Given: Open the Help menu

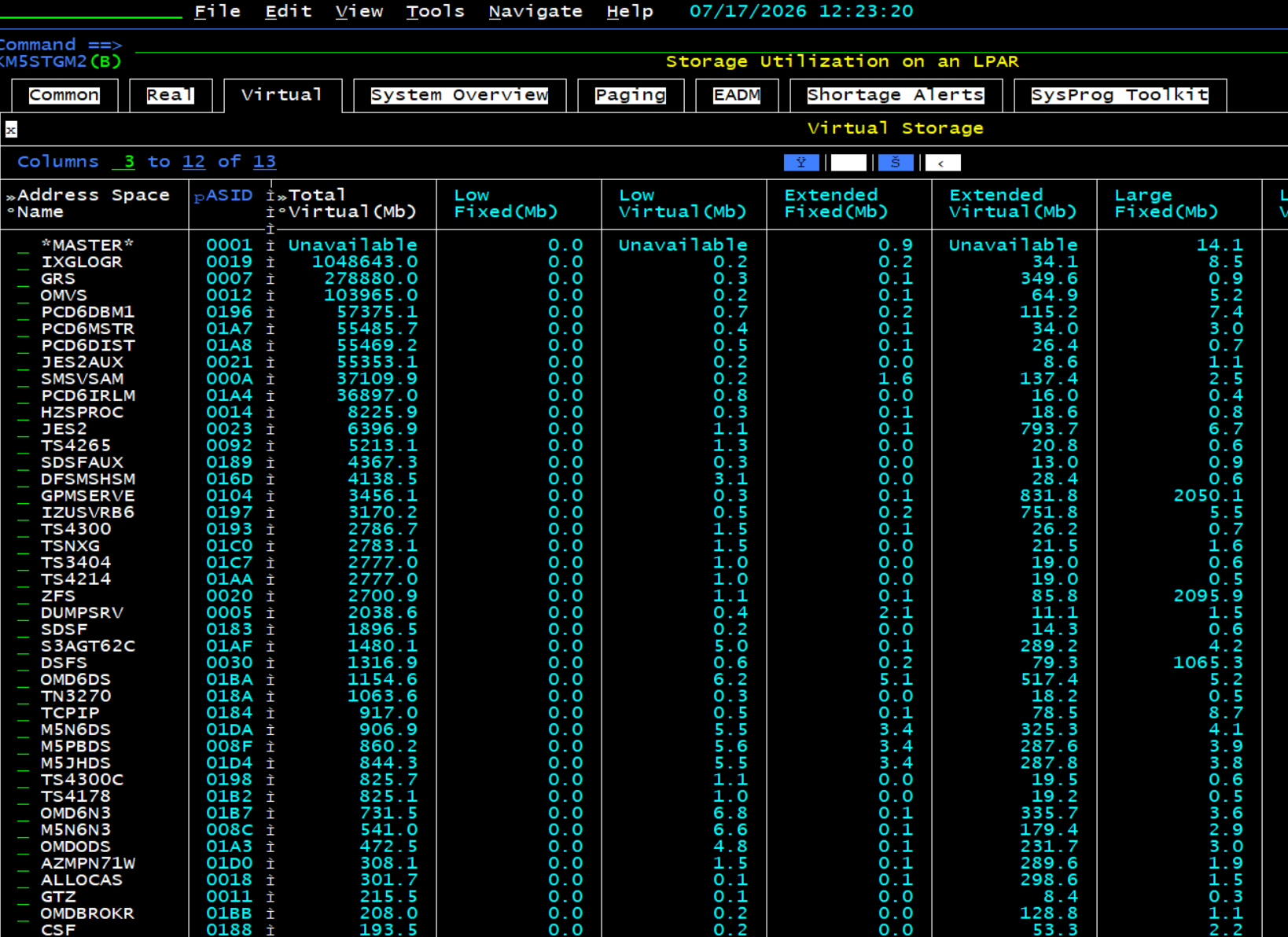Looking at the screenshot, I should coord(630,12).
